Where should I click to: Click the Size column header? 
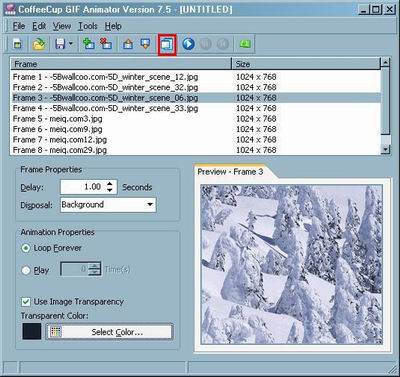pos(306,64)
